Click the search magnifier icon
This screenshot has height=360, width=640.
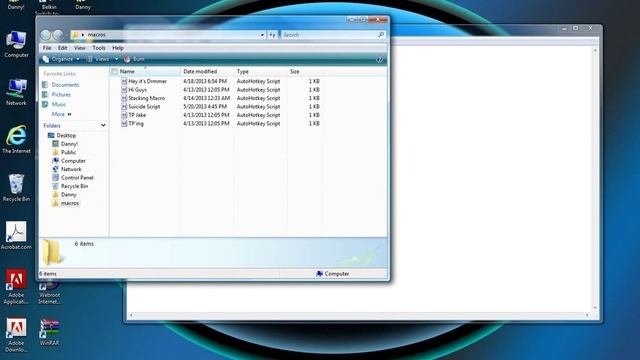pos(381,35)
